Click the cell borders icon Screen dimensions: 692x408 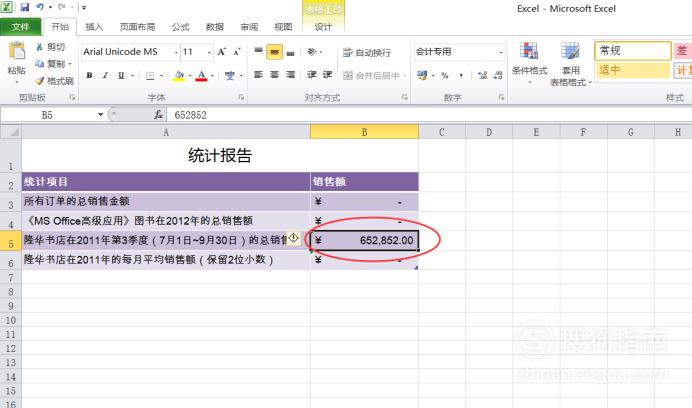pyautogui.click(x=150, y=76)
